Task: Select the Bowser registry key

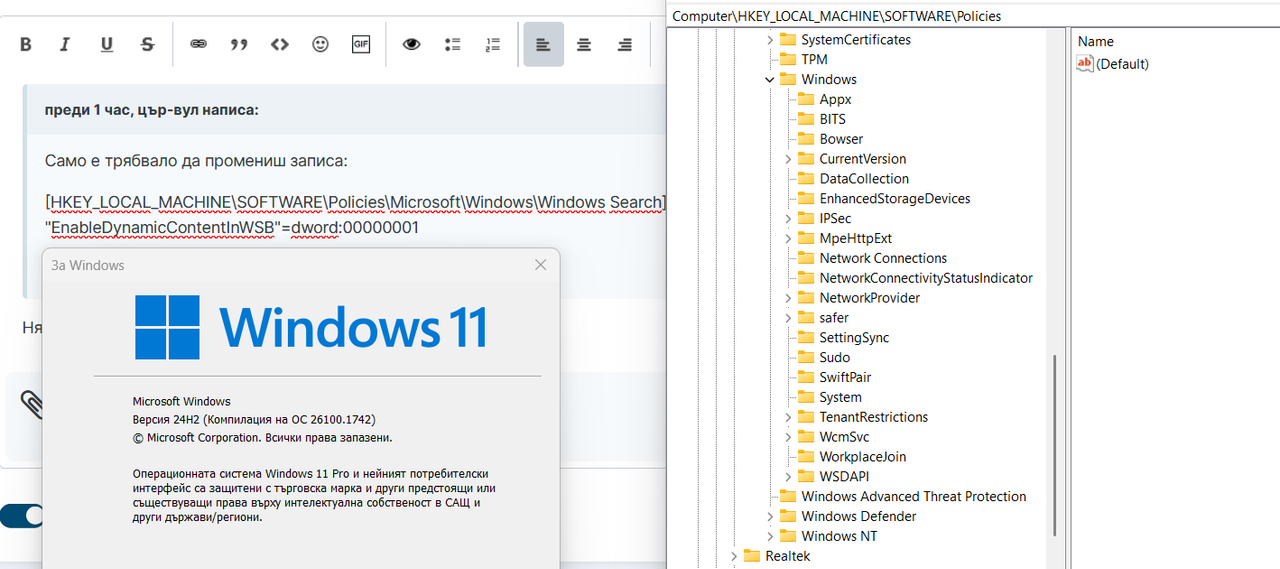Action: click(x=841, y=139)
